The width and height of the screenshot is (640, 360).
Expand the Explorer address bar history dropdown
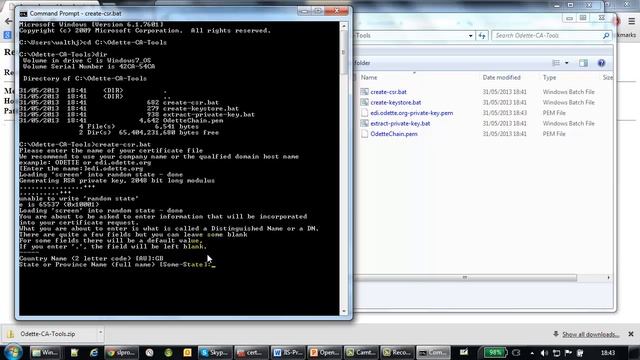pyautogui.click(x=470, y=36)
